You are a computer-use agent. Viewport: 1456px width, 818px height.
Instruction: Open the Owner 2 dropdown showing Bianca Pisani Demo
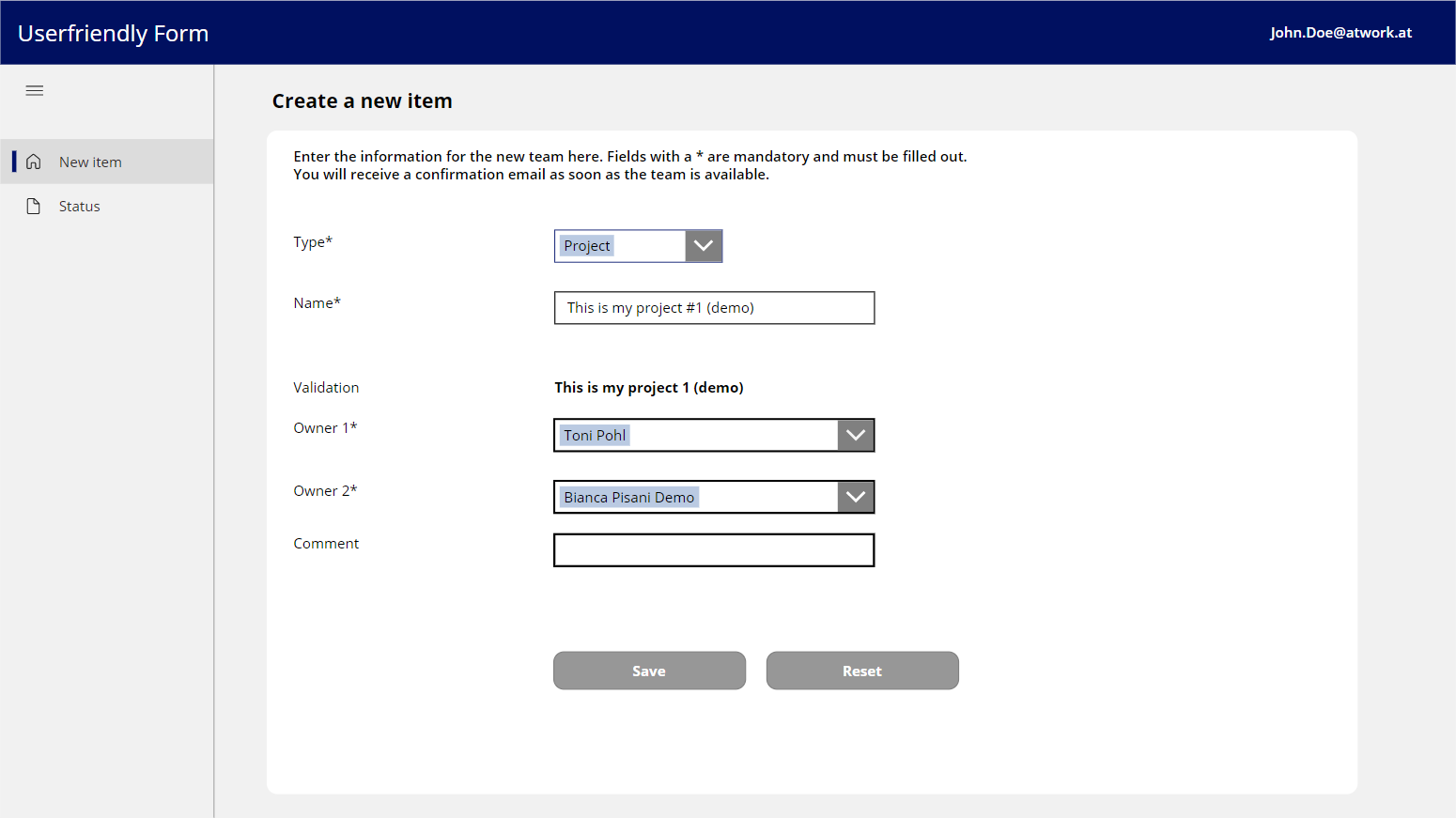[x=695, y=497]
